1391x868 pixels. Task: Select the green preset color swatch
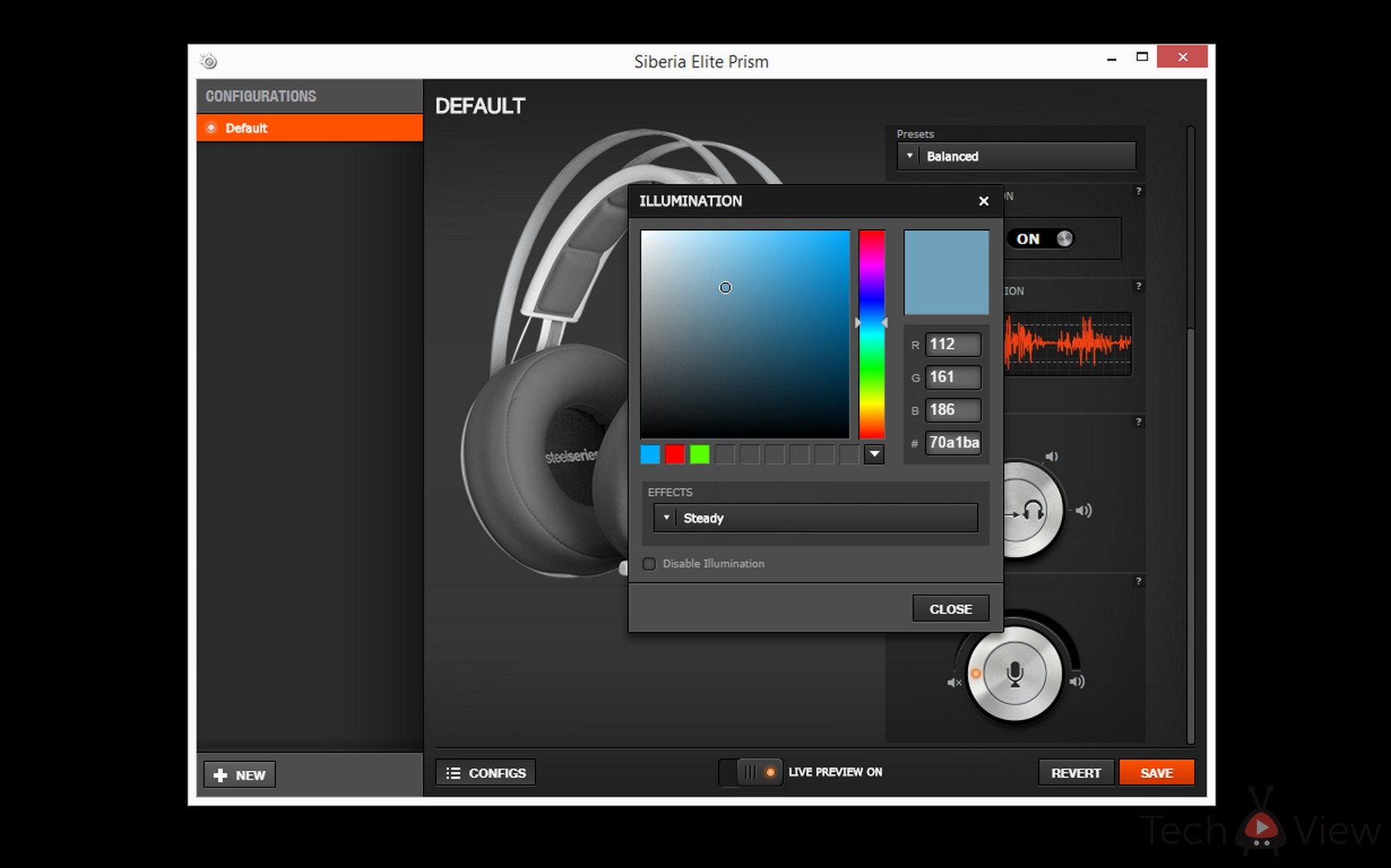click(700, 455)
